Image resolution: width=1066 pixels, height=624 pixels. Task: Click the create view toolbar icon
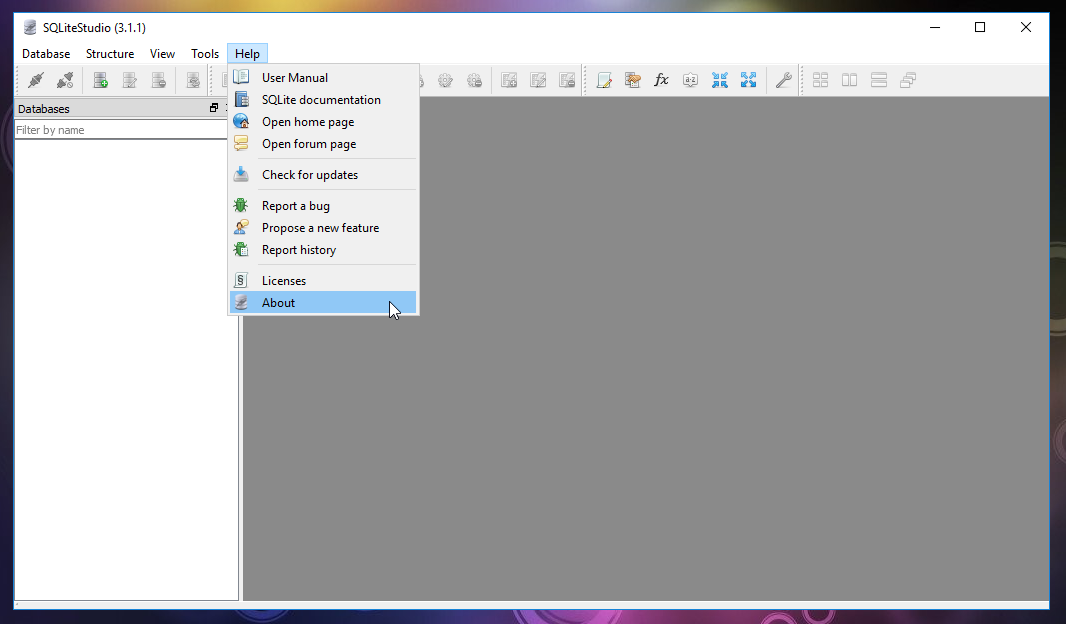509,80
